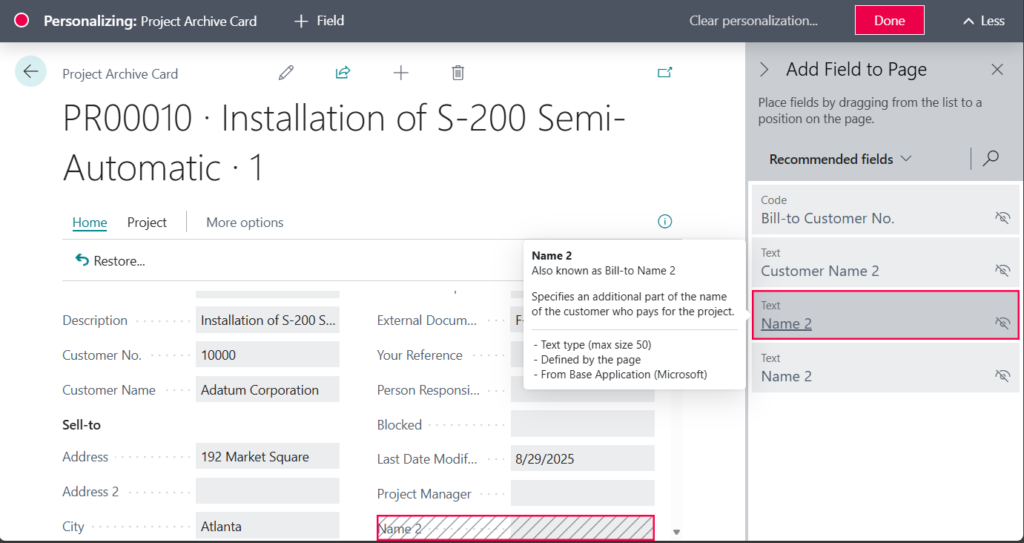Click the share icon
Screen dimensions: 1024x543
pyautogui.click(x=343, y=72)
